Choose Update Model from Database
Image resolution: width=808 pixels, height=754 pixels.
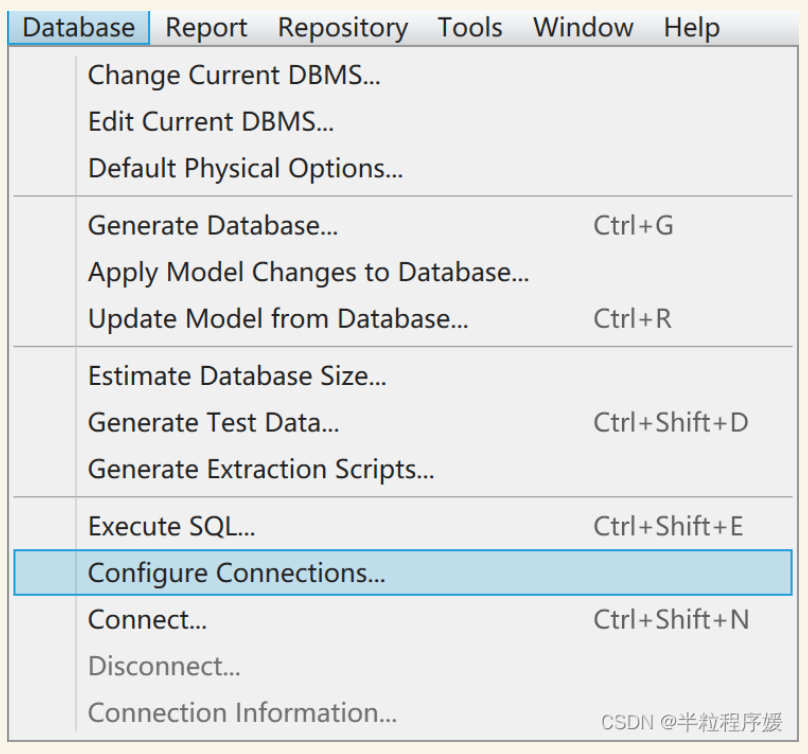[278, 319]
